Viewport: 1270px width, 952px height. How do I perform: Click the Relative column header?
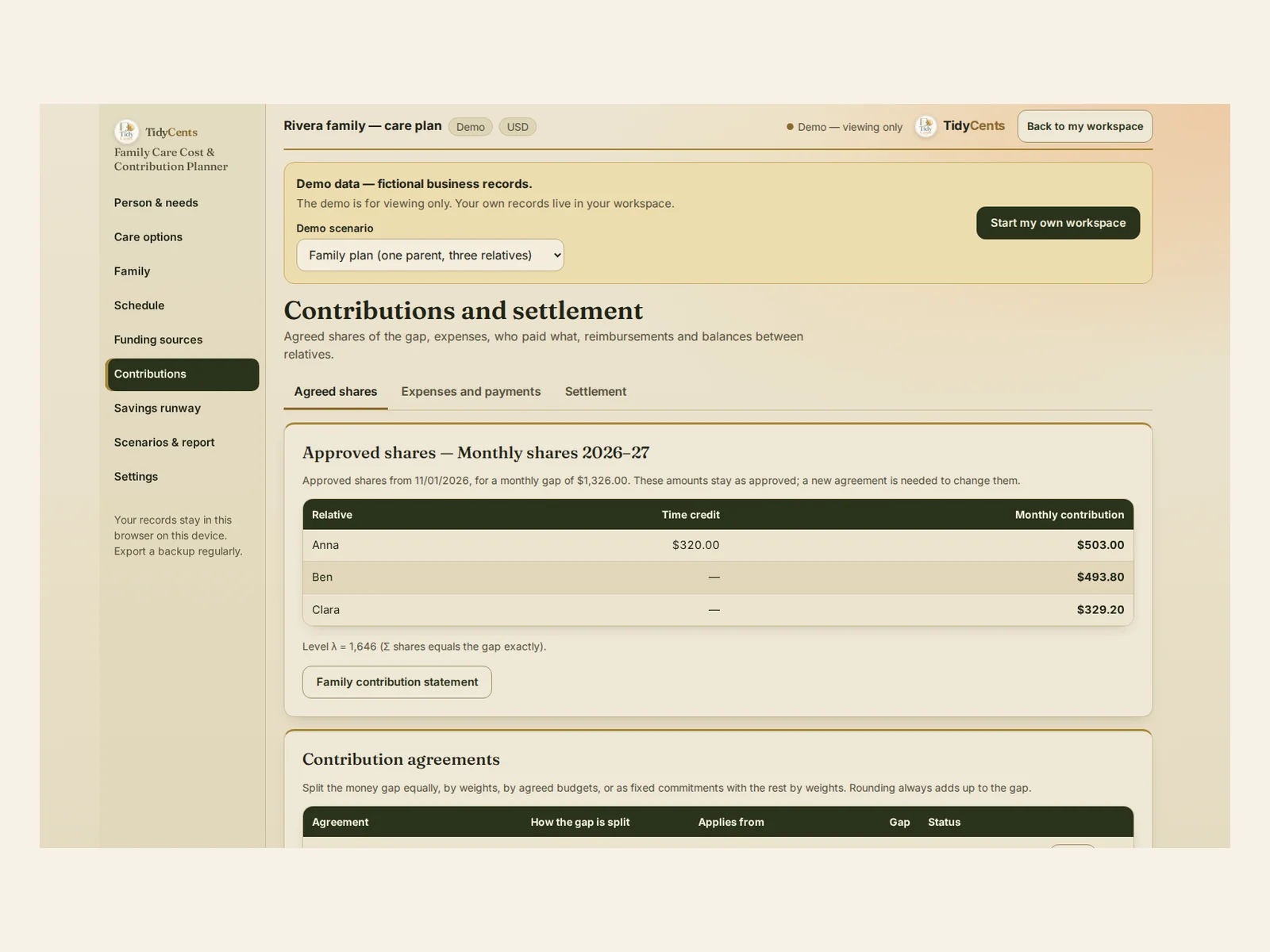[x=332, y=515]
